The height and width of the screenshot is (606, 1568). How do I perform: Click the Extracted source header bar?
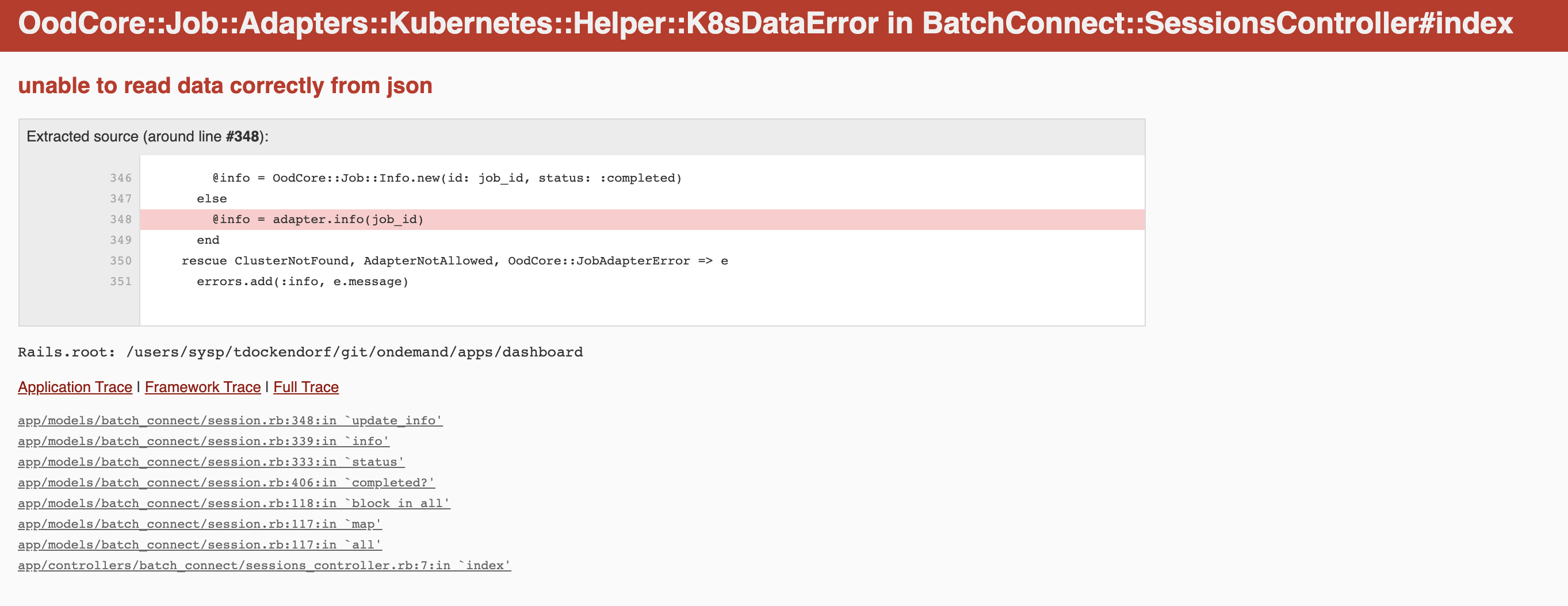(x=146, y=136)
